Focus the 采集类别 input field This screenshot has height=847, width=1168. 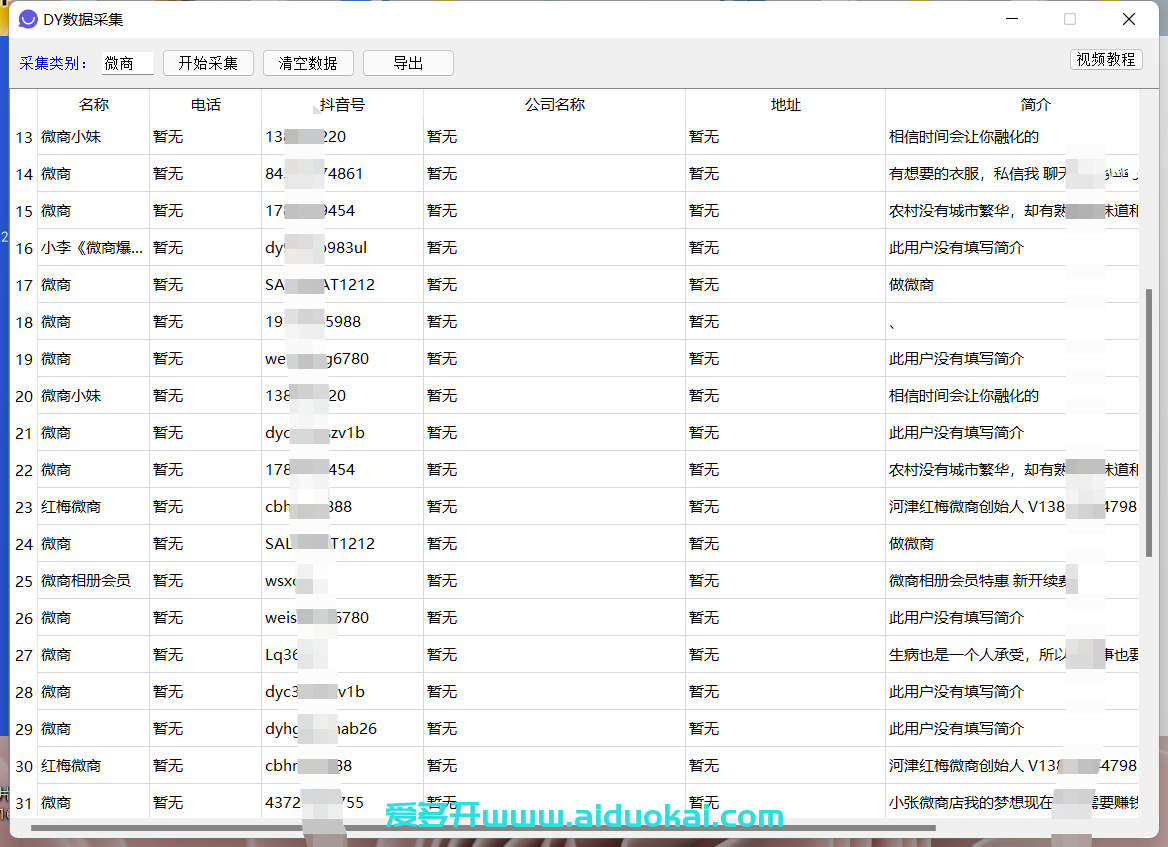click(x=128, y=63)
